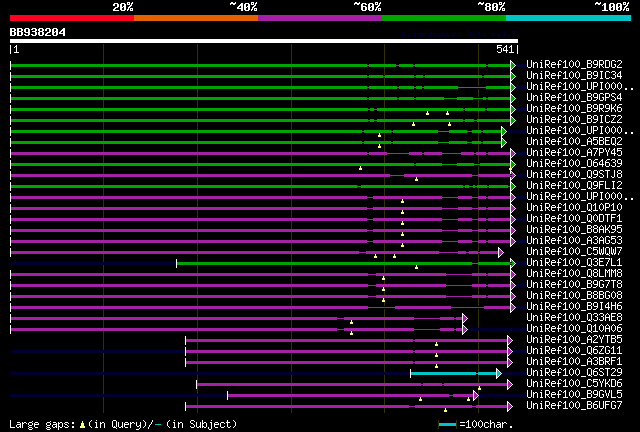Image resolution: width=640 pixels, height=432 pixels.
Task: Click the red 20% identity color band
Action: 72,18
